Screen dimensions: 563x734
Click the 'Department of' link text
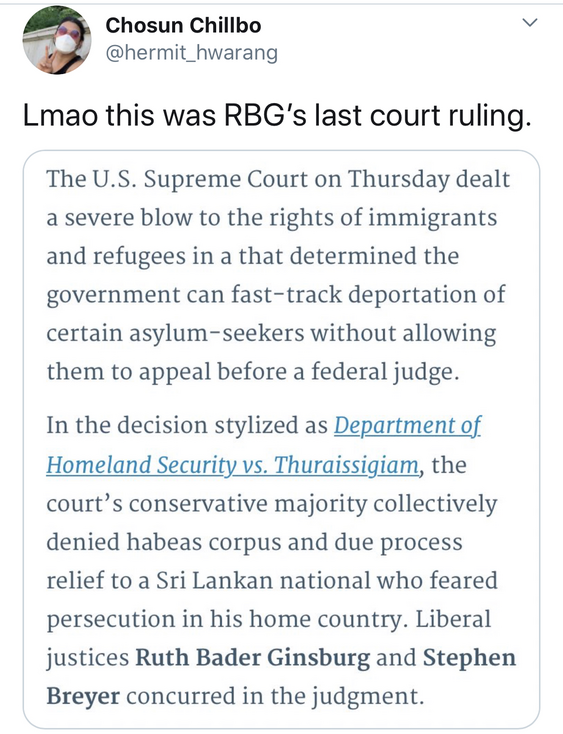point(407,426)
